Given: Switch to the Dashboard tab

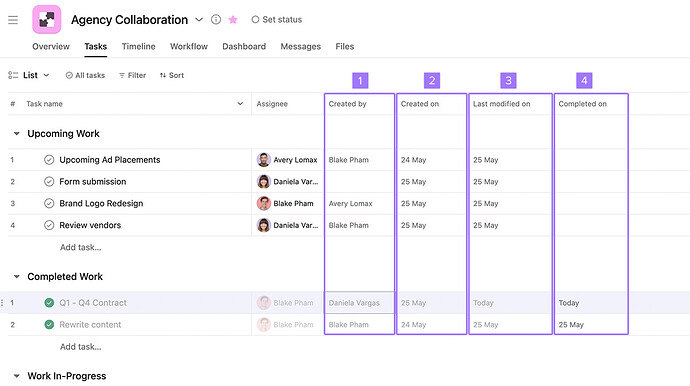Looking at the screenshot, I should coord(244,46).
